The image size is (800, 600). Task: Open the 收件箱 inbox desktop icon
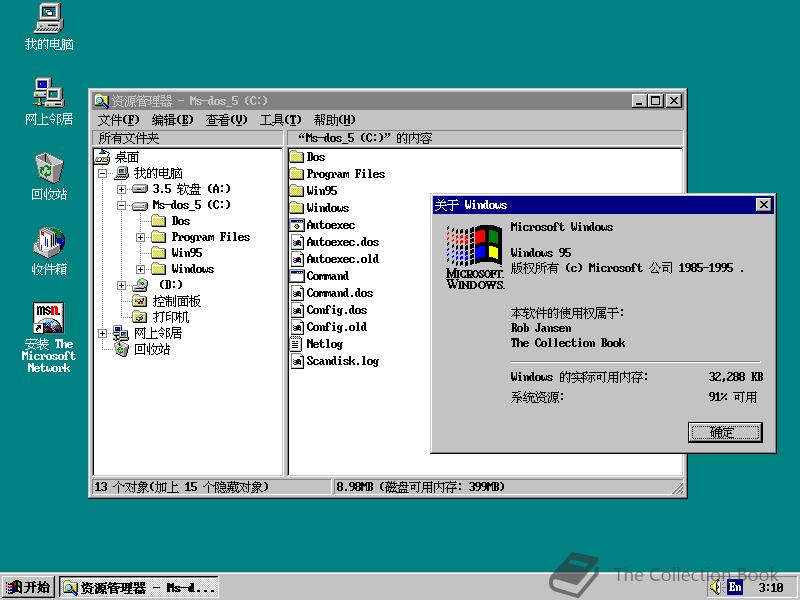[x=49, y=252]
